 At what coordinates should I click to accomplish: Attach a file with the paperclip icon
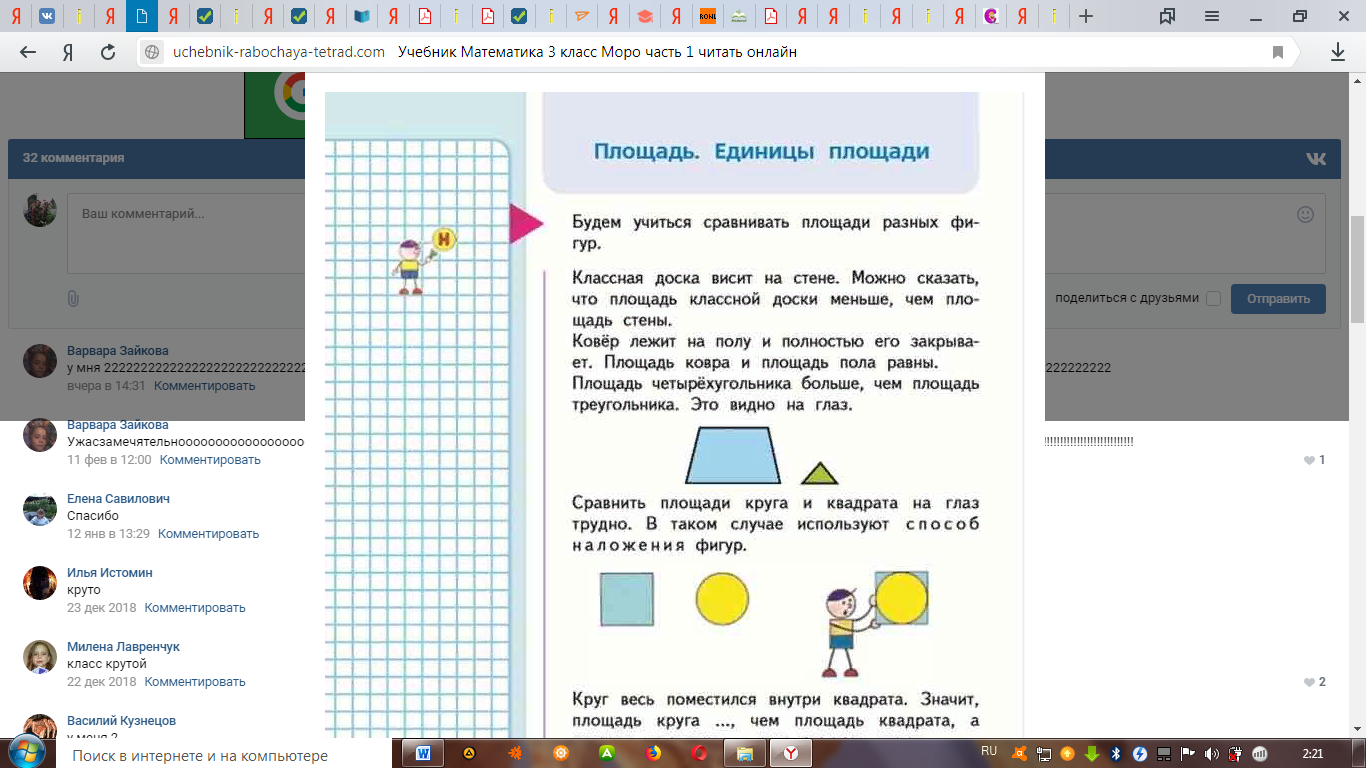pos(73,298)
